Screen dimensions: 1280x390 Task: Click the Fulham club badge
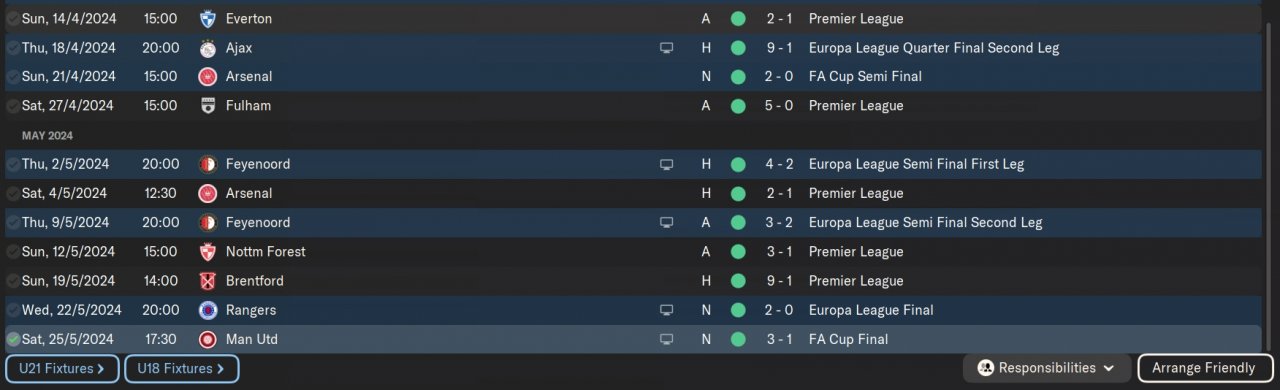pos(208,105)
